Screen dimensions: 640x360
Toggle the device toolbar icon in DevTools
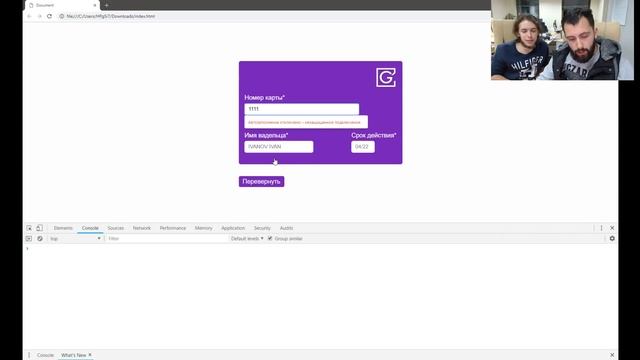coord(39,228)
